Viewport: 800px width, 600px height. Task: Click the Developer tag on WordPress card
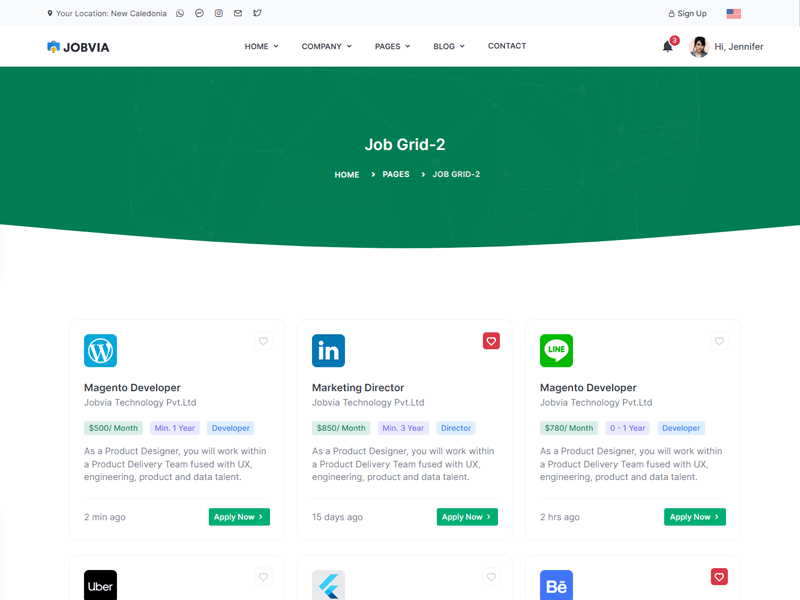231,428
